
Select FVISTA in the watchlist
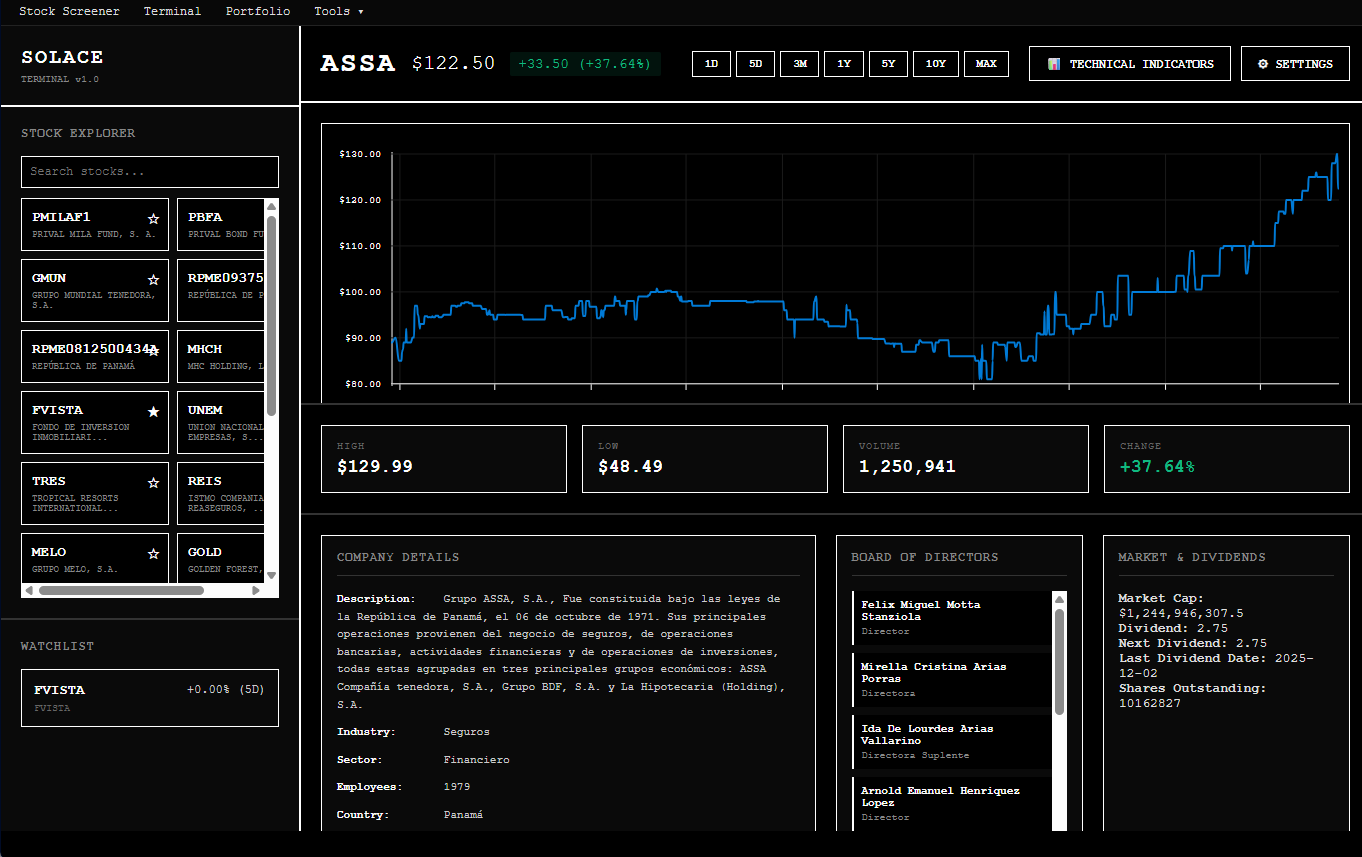(149, 697)
